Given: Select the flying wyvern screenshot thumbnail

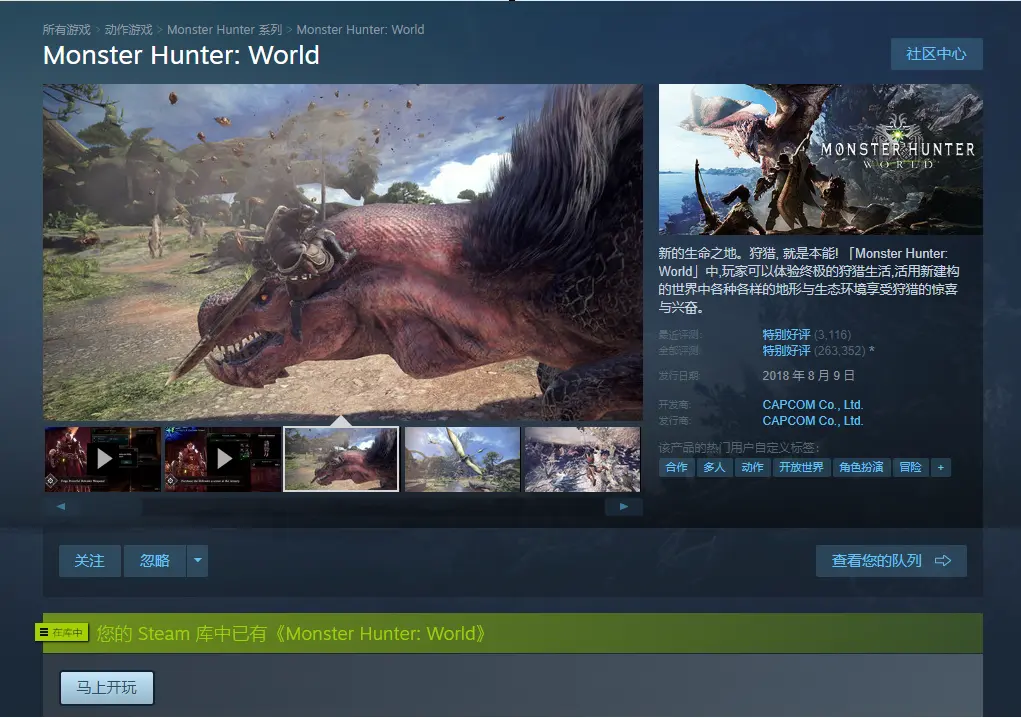Looking at the screenshot, I should [462, 459].
